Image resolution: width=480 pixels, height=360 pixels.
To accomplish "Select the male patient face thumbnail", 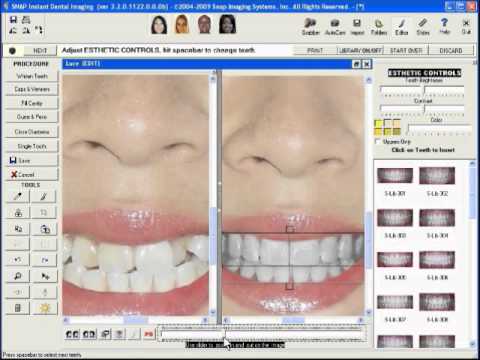I will point(204,24).
